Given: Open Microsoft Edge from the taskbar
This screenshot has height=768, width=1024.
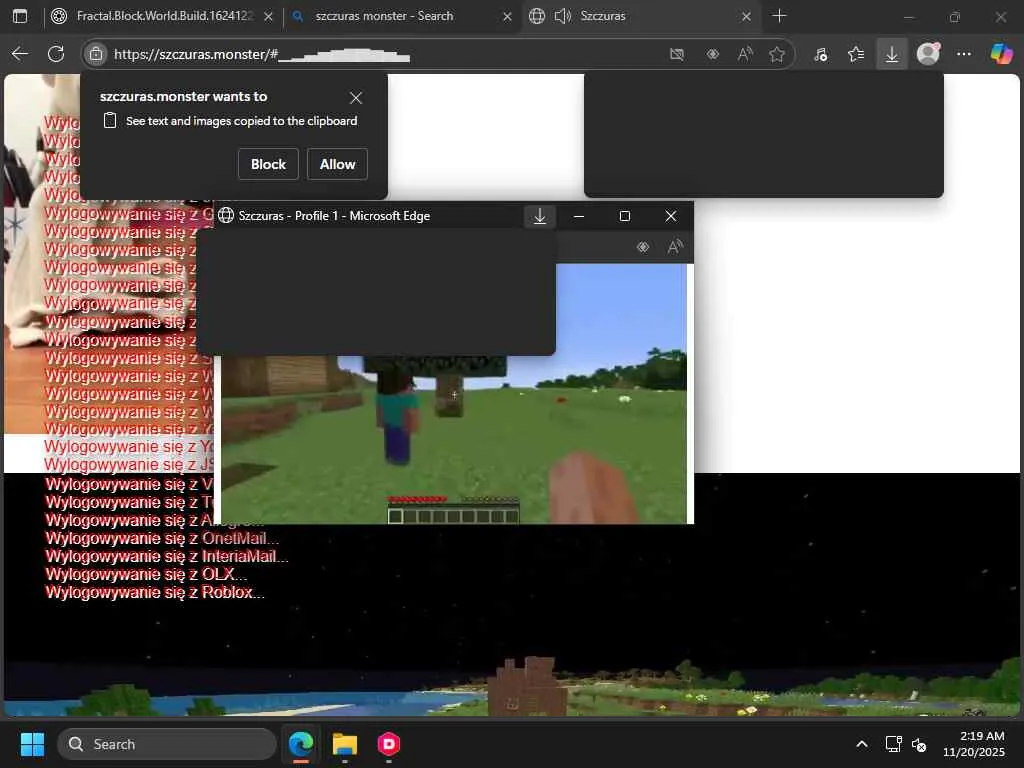Looking at the screenshot, I should click(x=301, y=744).
